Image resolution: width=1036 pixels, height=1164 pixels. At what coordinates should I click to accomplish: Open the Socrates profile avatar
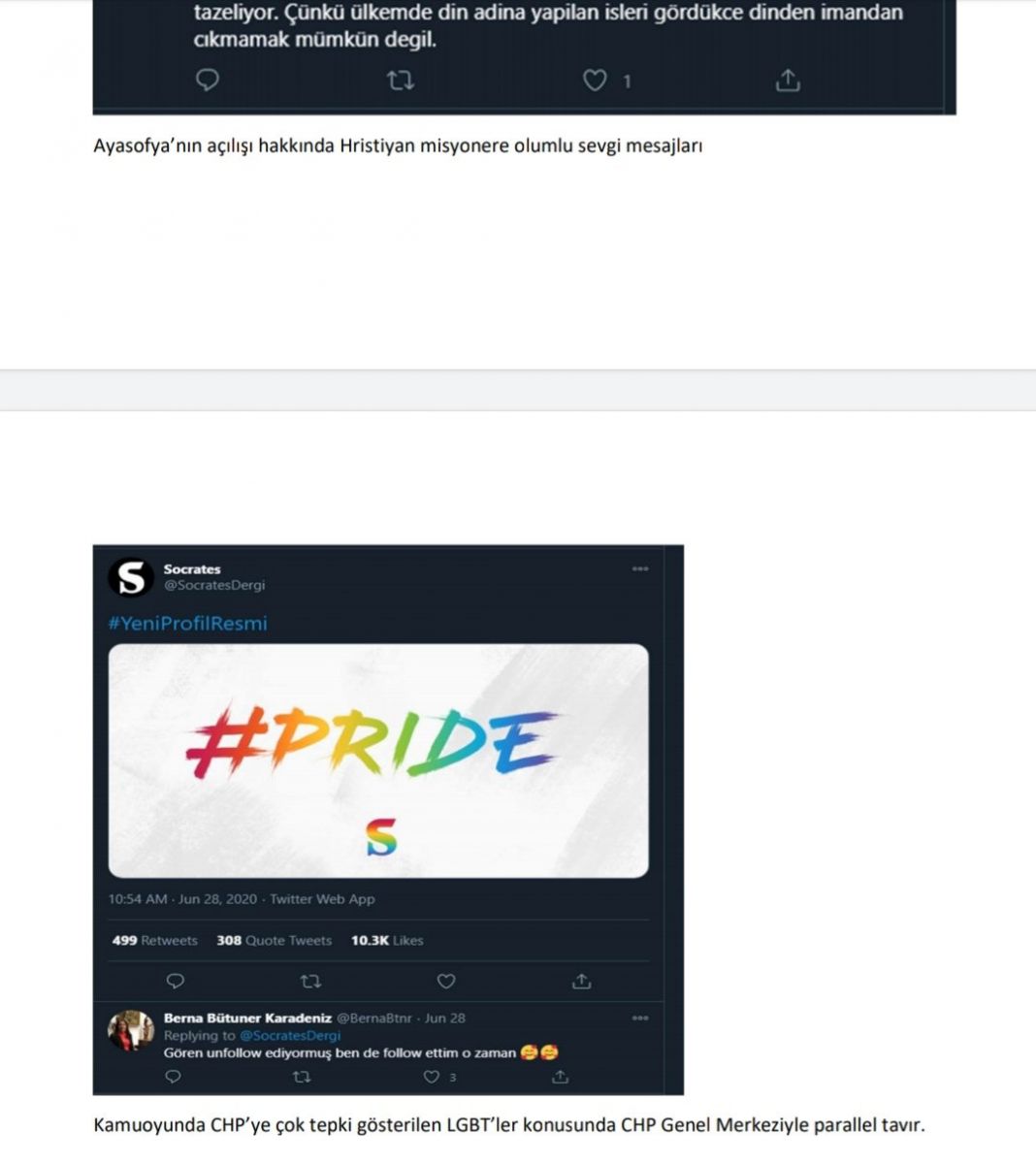click(x=130, y=577)
